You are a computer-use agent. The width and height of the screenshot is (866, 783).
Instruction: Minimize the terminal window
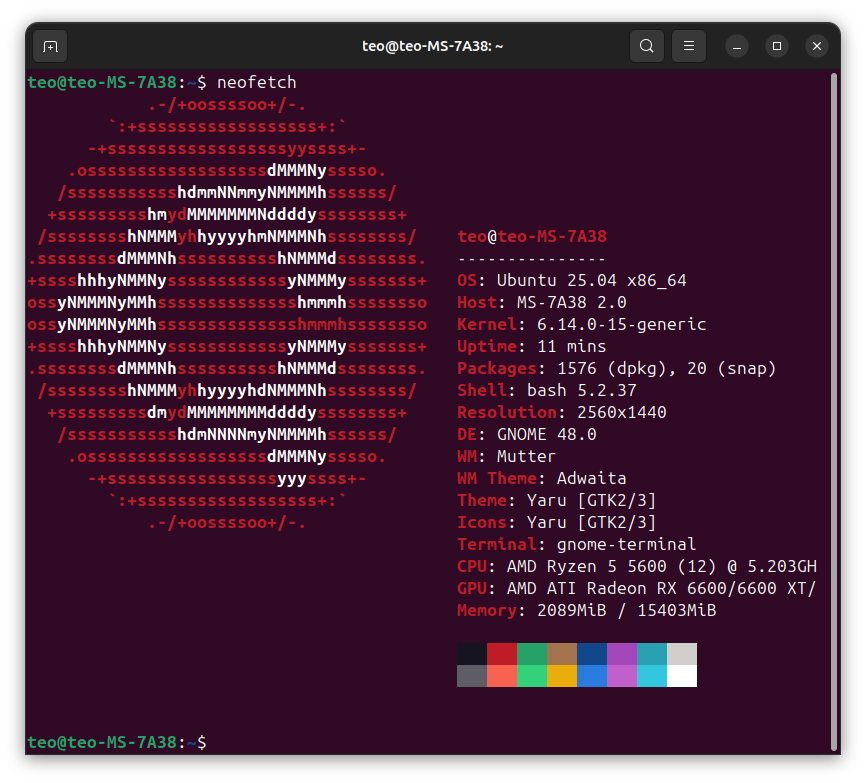[737, 46]
